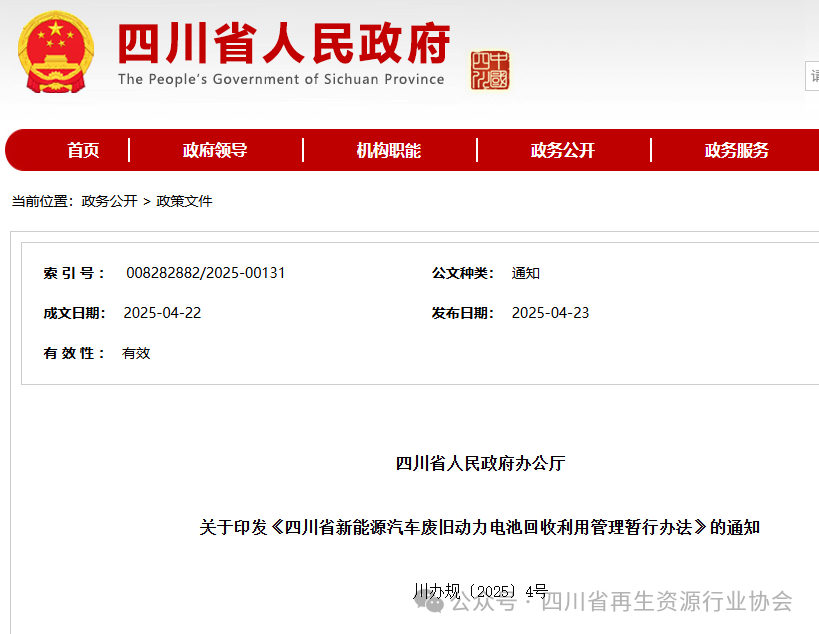The height and width of the screenshot is (634, 819).
Task: Click the 成文日期 value 2025-04-22
Action: pyautogui.click(x=162, y=313)
